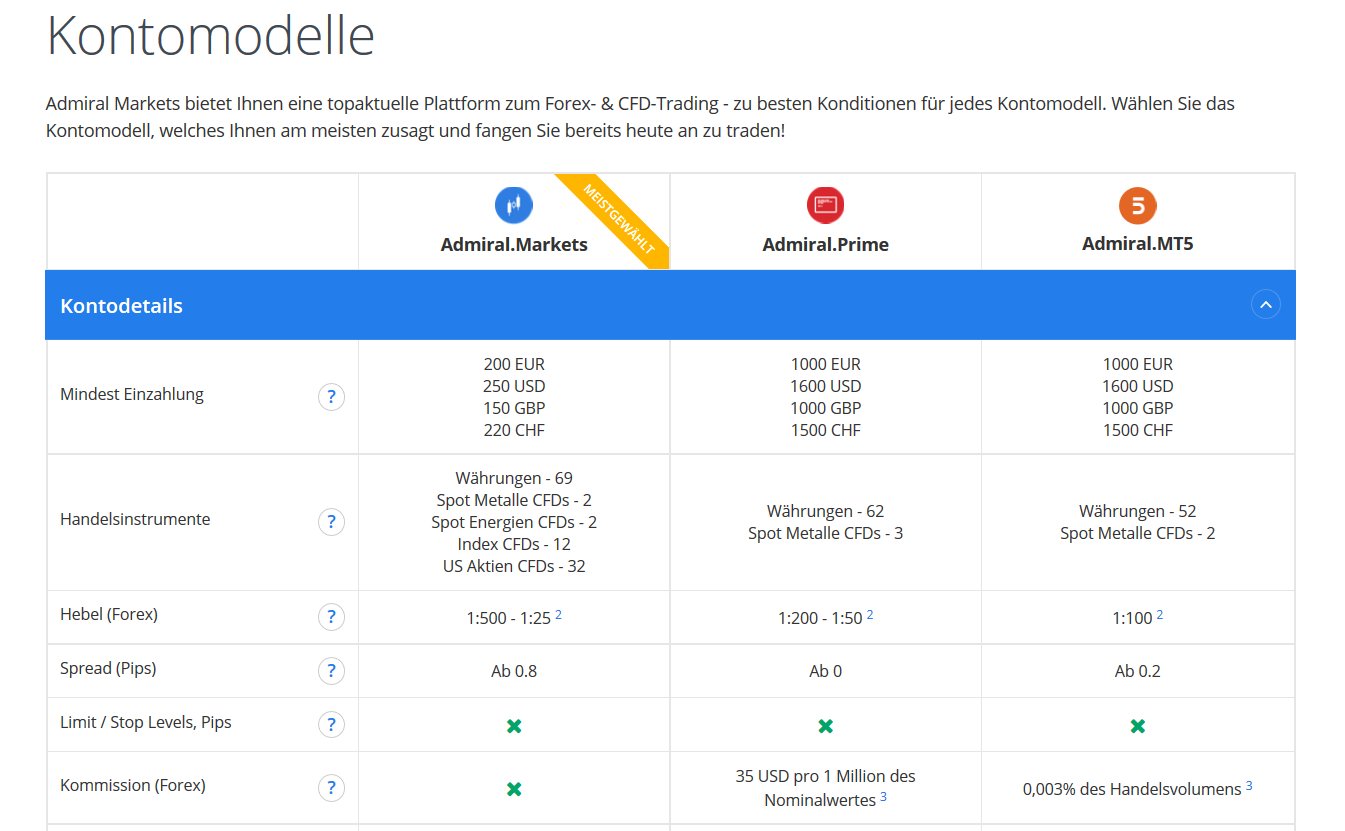Click '150 GBP' minimum deposit value
Viewport: 1345px width, 831px height.
tap(514, 408)
